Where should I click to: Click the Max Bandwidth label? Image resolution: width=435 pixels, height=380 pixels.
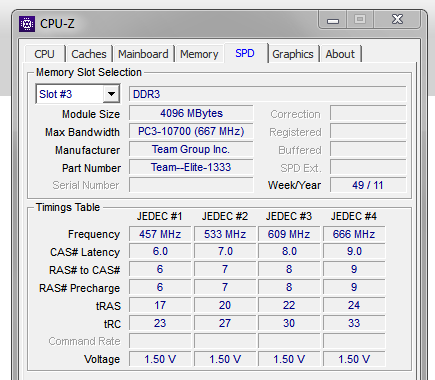pos(82,132)
